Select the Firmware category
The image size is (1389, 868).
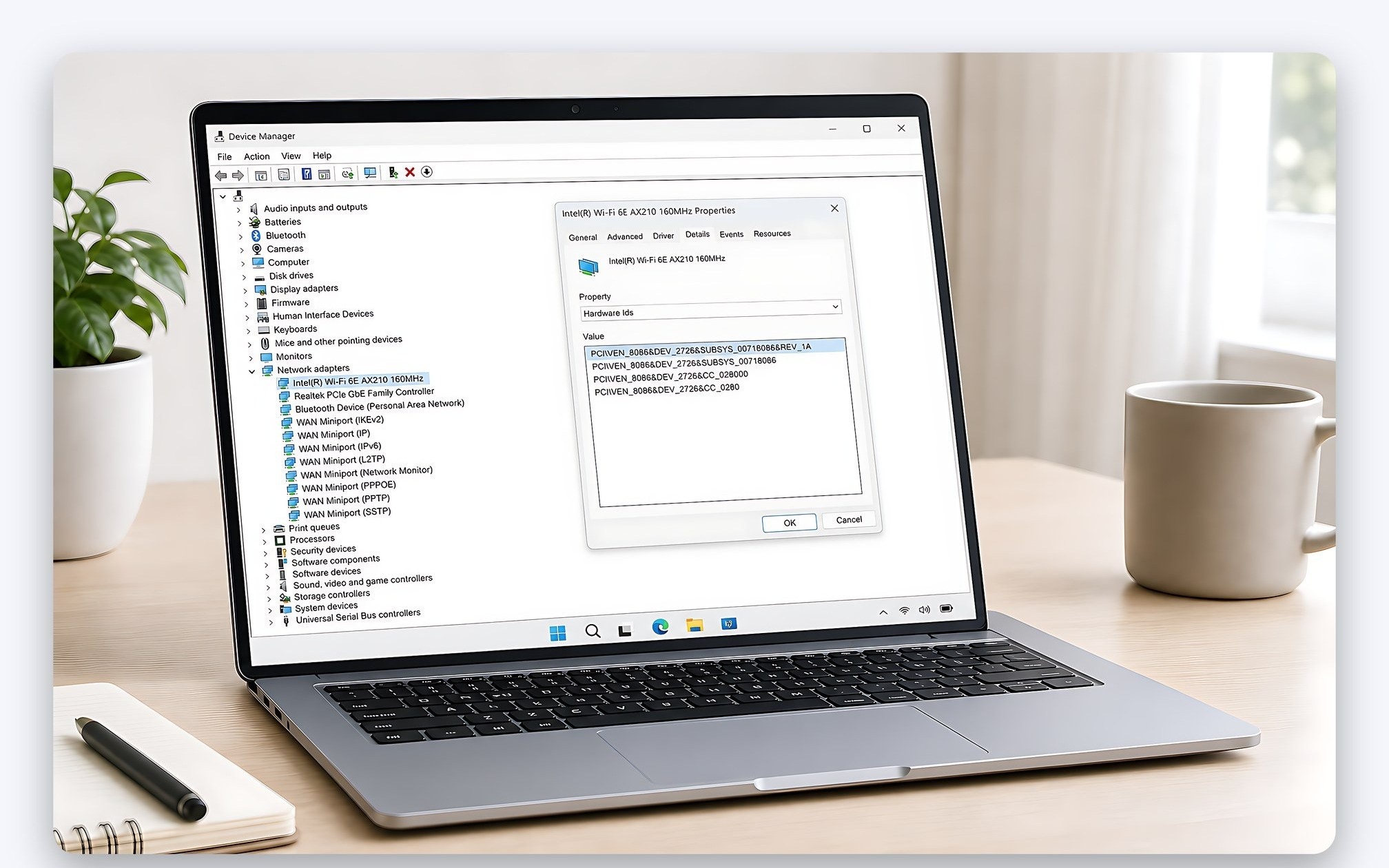tap(290, 302)
